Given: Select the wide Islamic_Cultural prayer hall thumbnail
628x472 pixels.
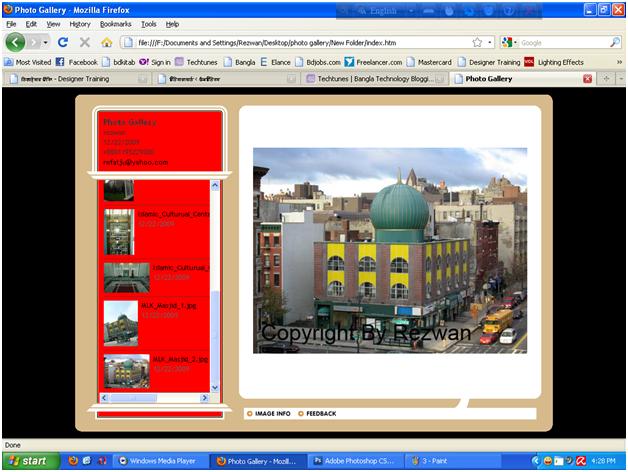Looking at the screenshot, I should (127, 277).
